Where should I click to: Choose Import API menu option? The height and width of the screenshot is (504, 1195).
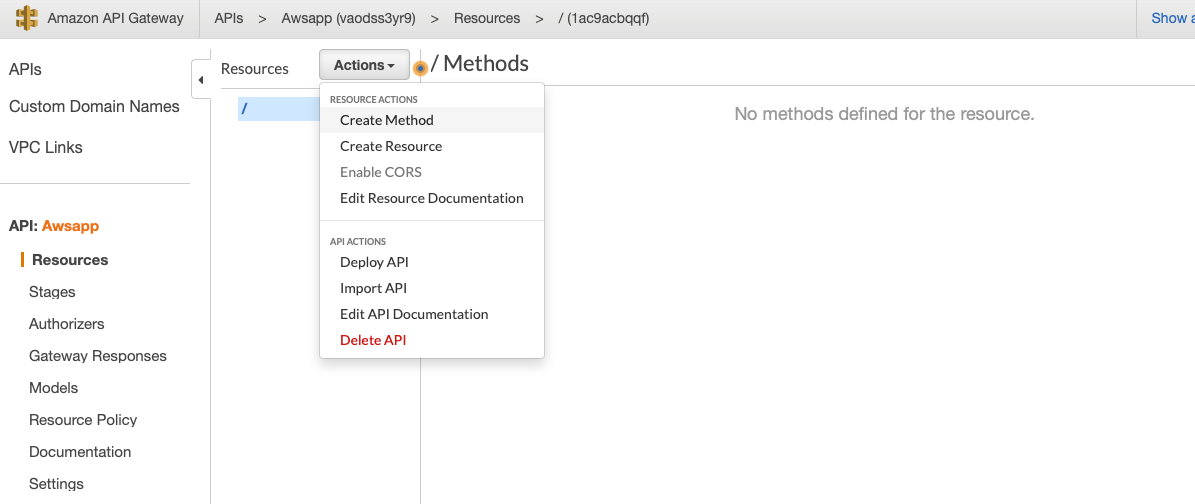tap(431, 287)
